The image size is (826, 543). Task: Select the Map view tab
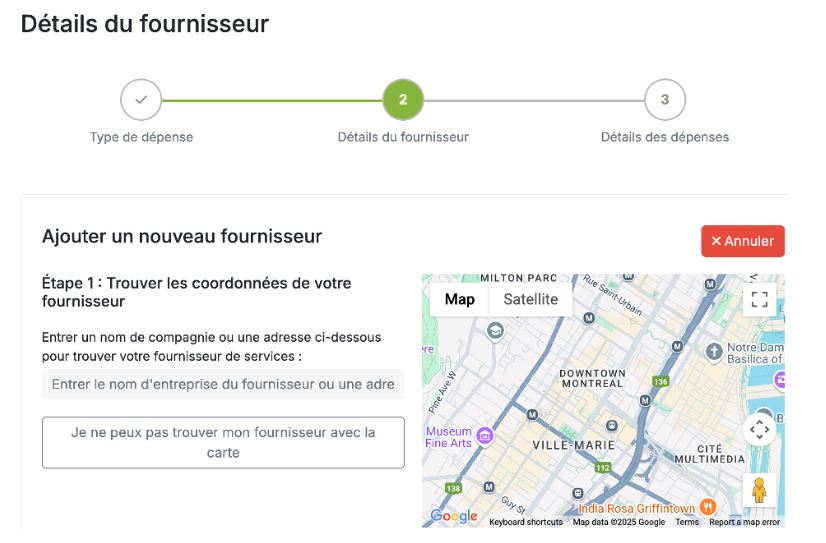[459, 299]
